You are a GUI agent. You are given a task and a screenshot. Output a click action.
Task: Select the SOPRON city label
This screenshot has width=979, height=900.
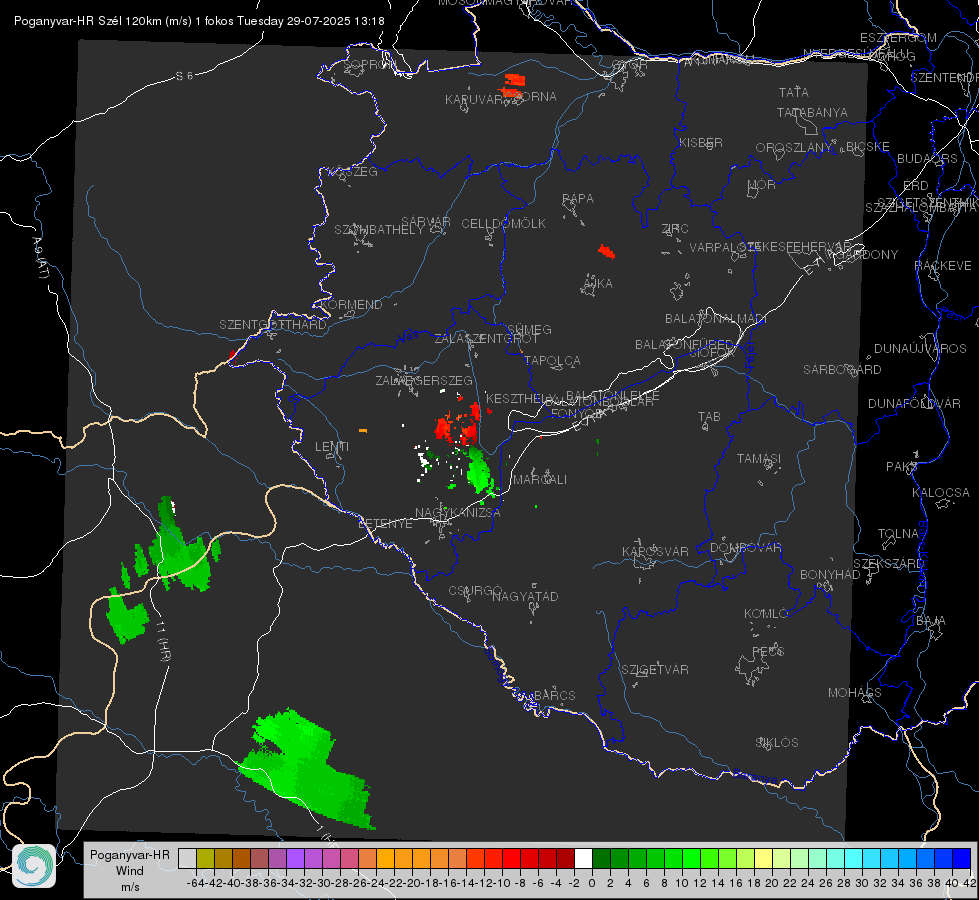(369, 64)
